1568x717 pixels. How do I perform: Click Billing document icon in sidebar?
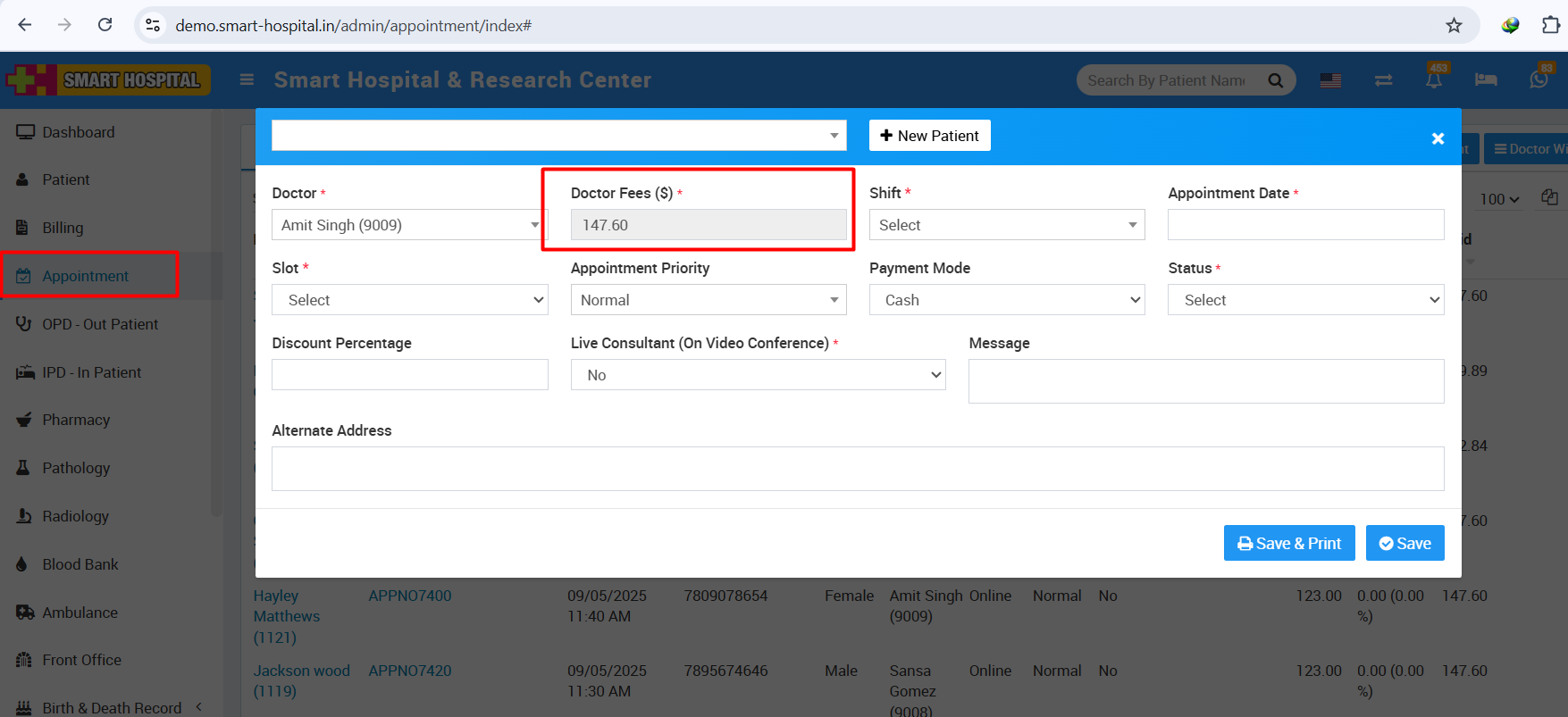[x=22, y=227]
